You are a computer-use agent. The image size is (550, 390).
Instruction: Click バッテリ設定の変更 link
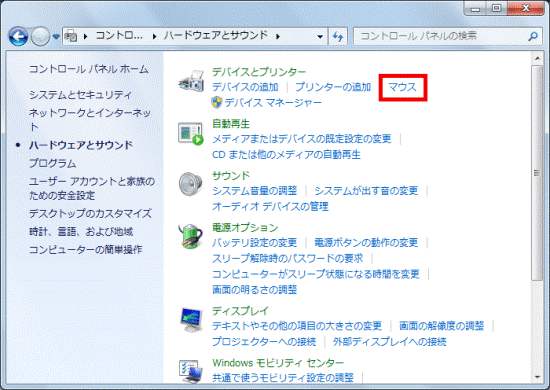pos(255,243)
